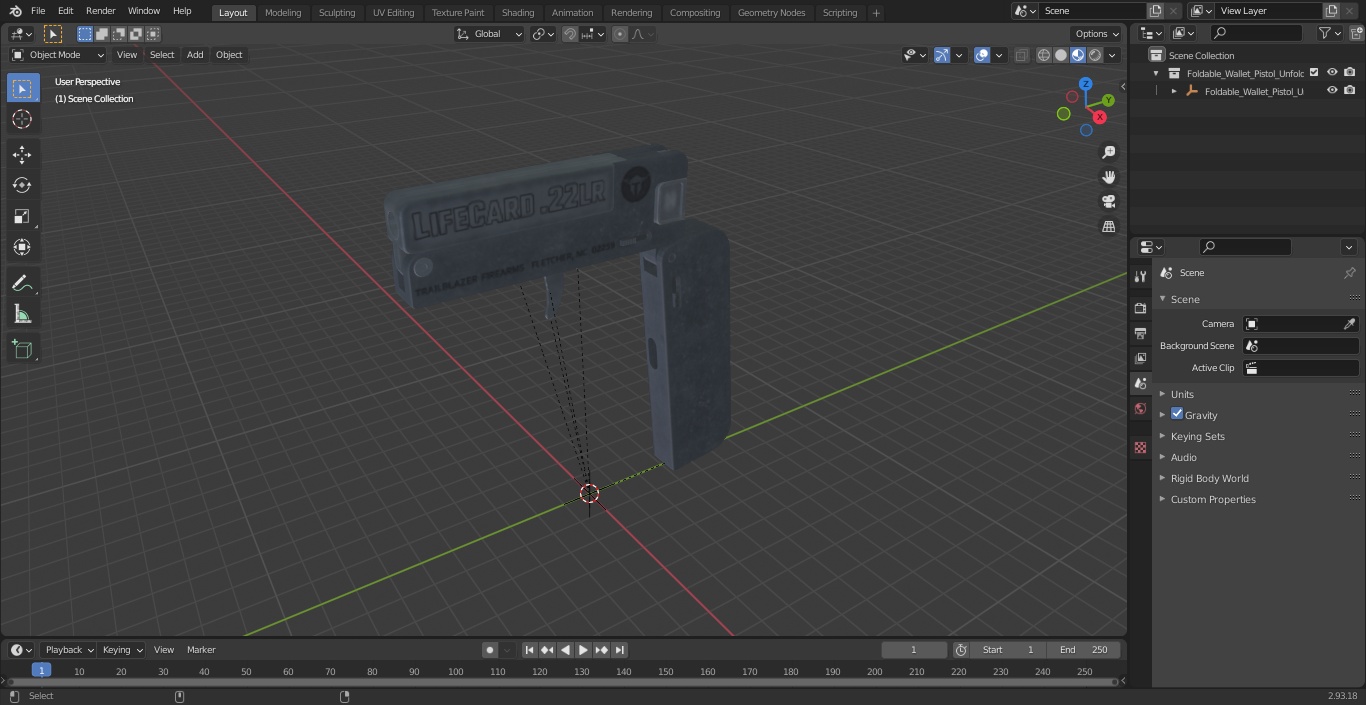
Task: Open the Object Mode dropdown
Action: (x=58, y=55)
